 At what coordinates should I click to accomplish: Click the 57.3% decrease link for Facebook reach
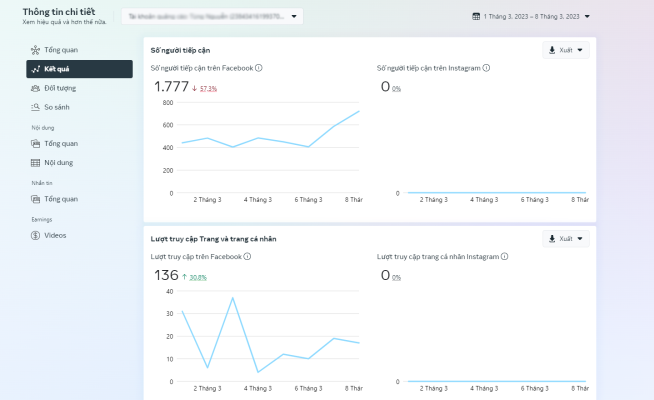[x=208, y=89]
